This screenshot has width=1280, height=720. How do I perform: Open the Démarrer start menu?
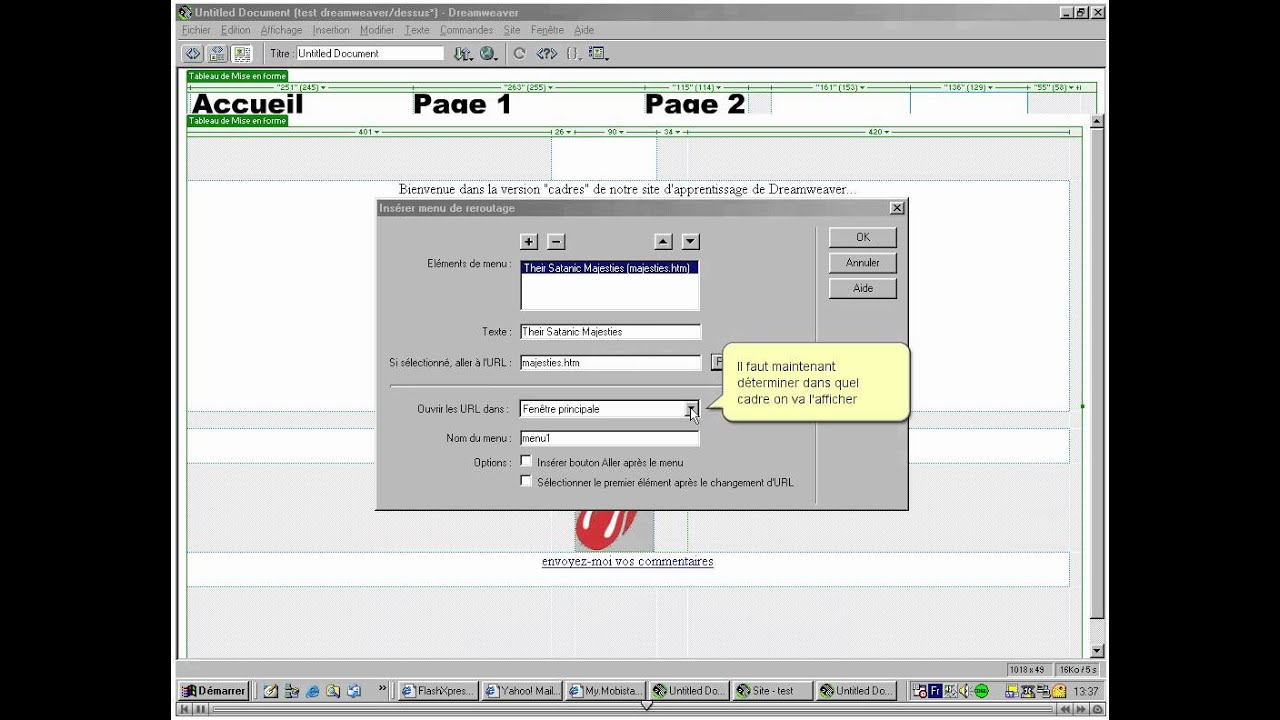click(214, 691)
